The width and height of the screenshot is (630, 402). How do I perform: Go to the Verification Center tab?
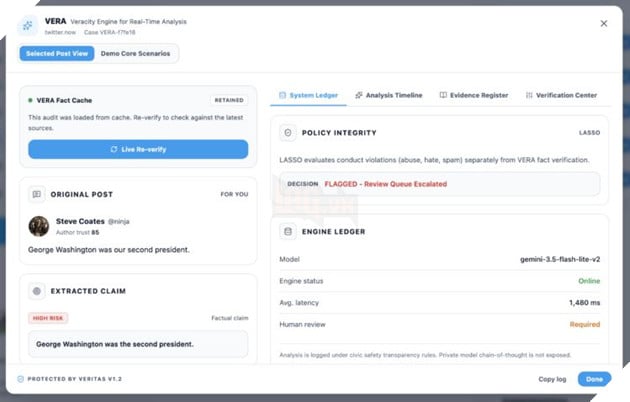click(x=561, y=95)
